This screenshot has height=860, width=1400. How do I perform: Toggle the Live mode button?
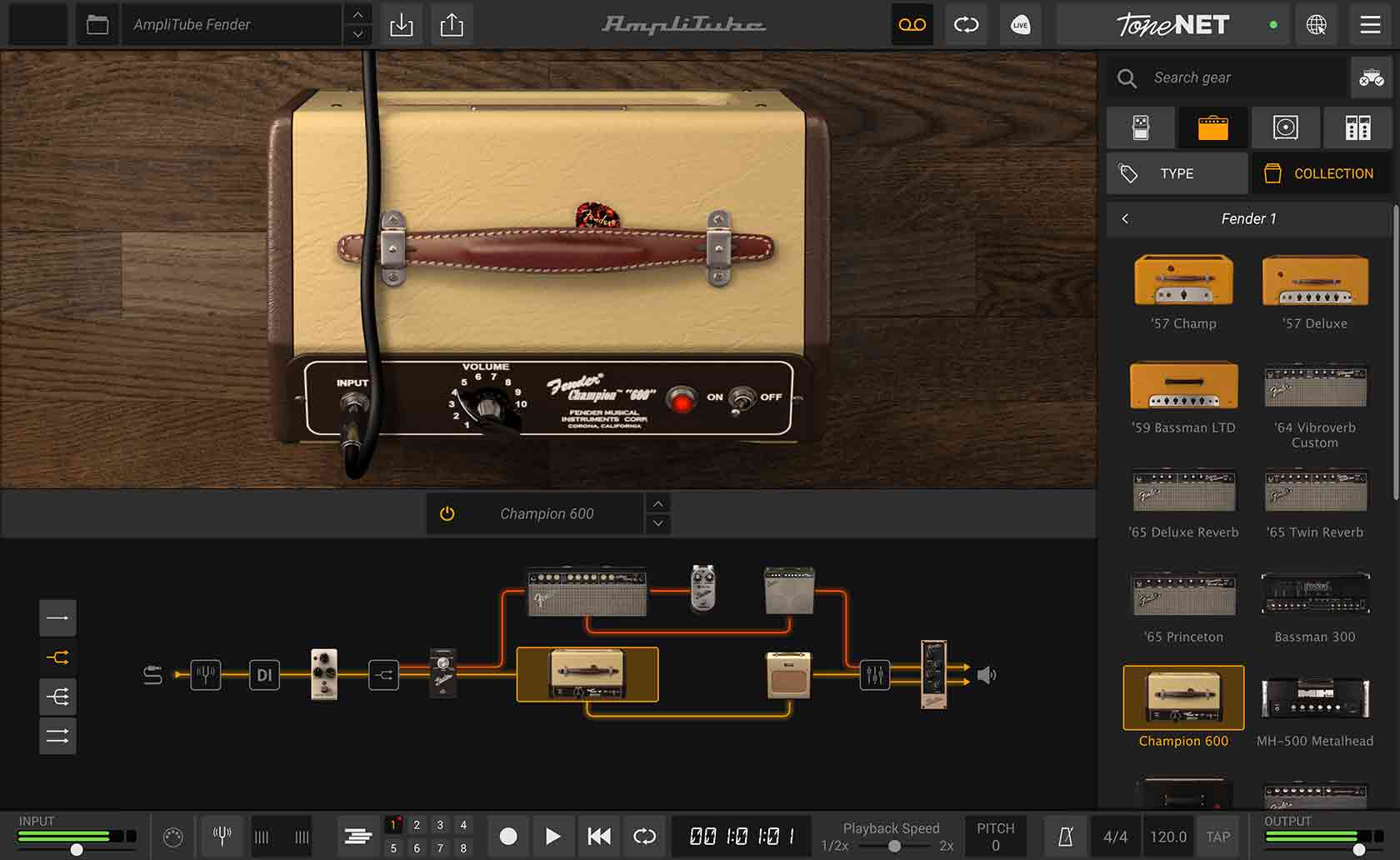coord(1020,25)
